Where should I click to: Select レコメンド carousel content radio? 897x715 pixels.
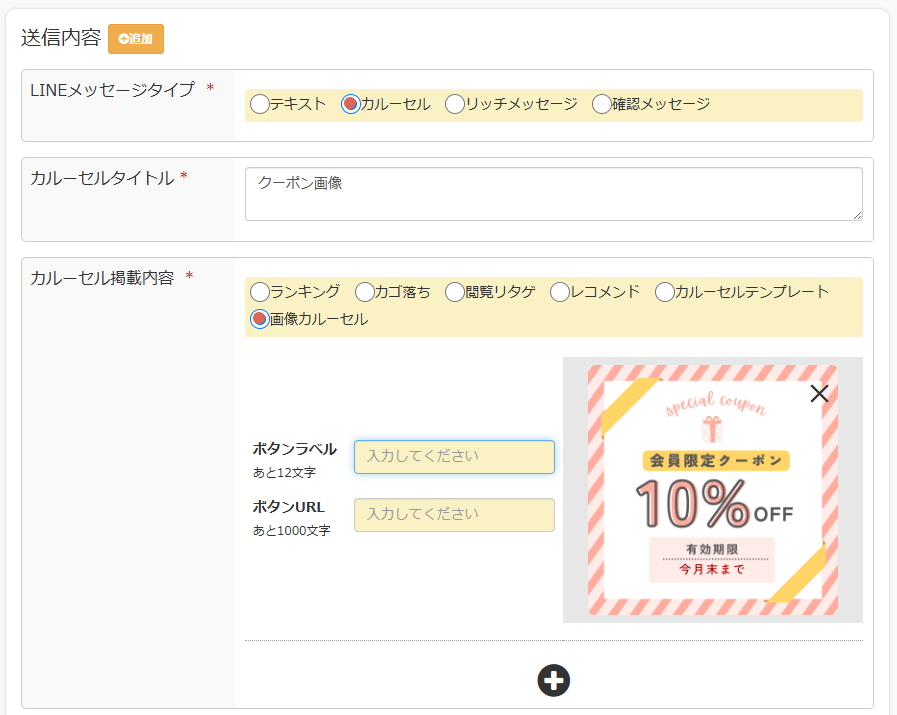559,292
